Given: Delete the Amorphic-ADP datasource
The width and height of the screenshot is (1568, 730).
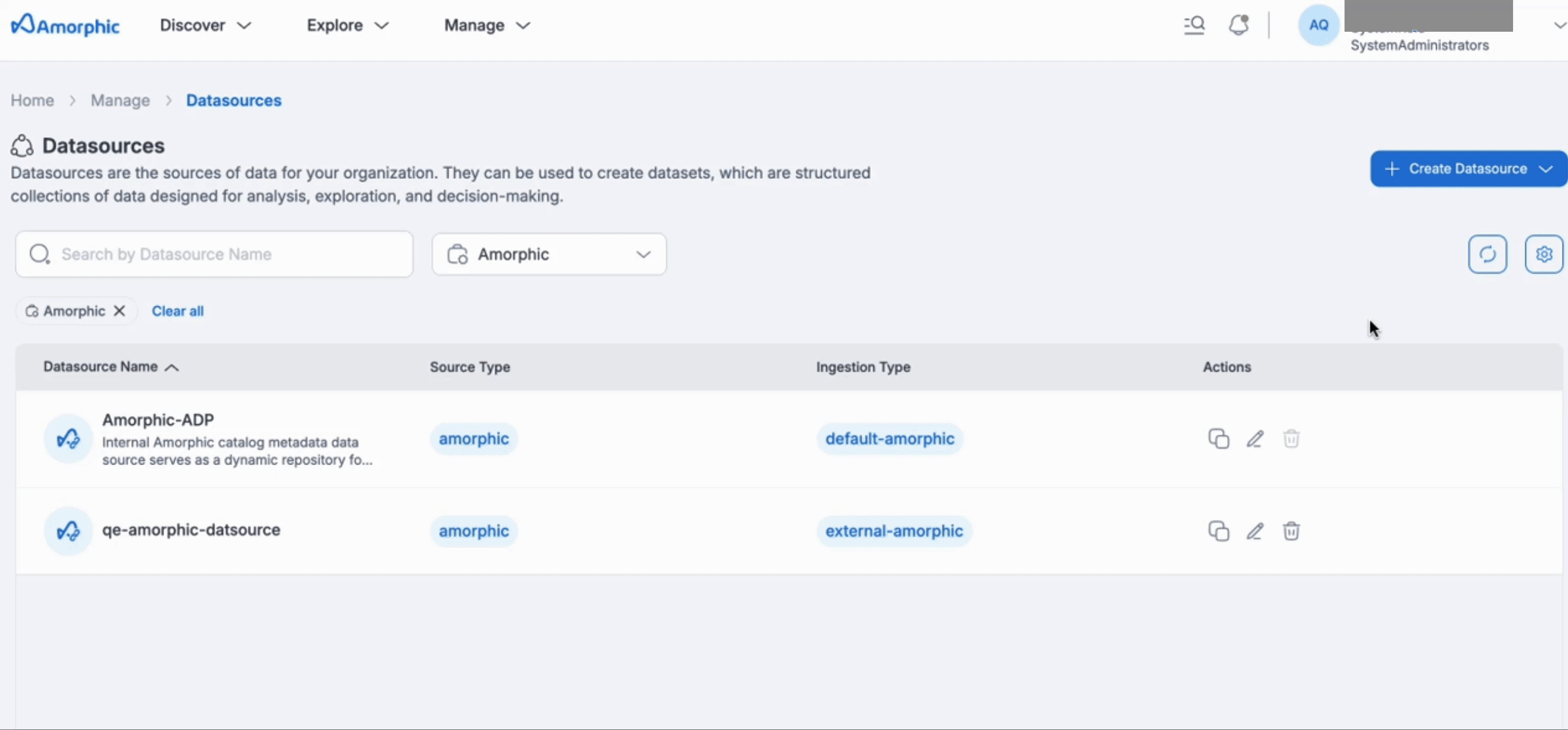Looking at the screenshot, I should pyautogui.click(x=1291, y=439).
